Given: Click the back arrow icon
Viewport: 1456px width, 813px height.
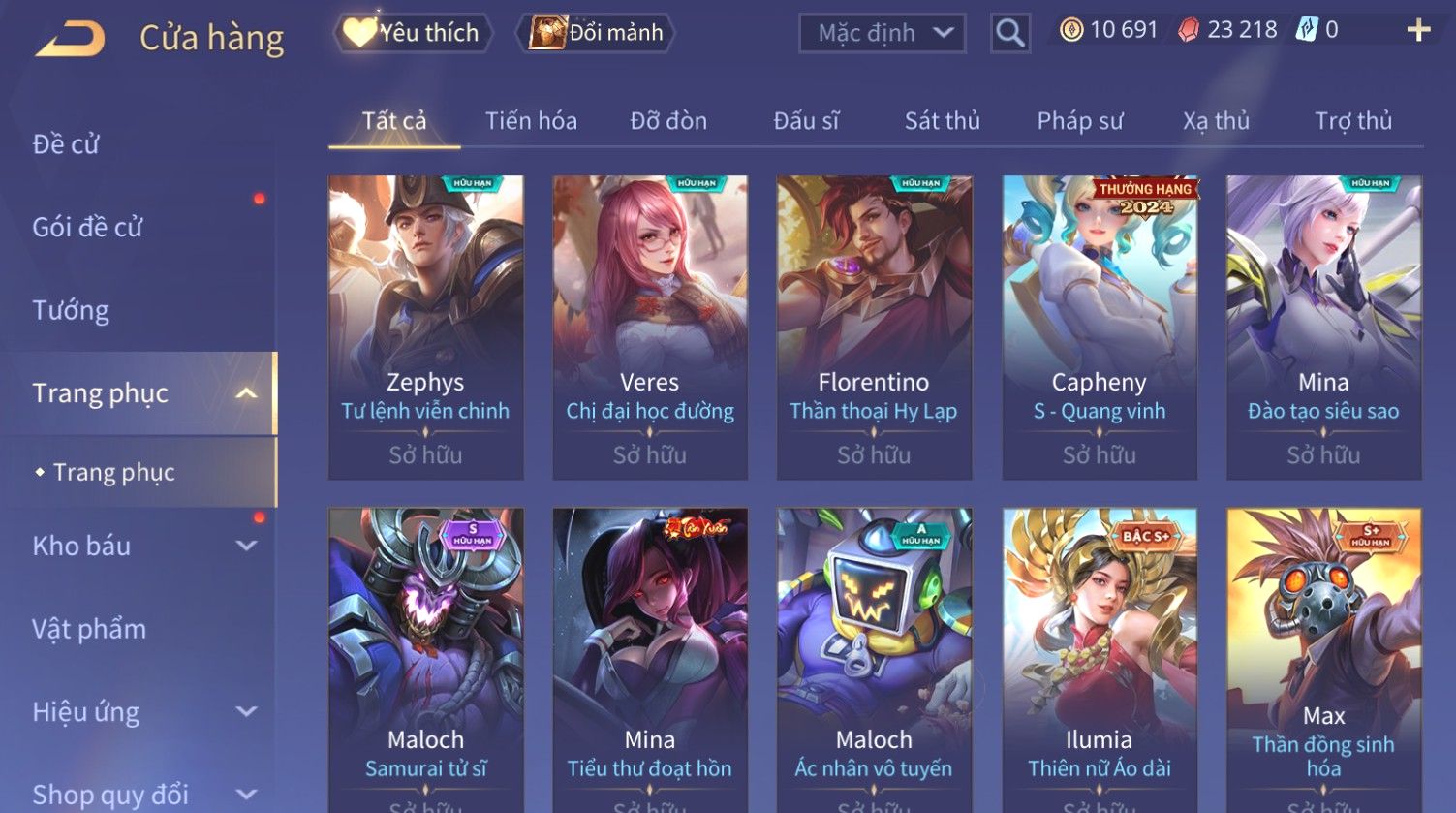Looking at the screenshot, I should tap(70, 40).
